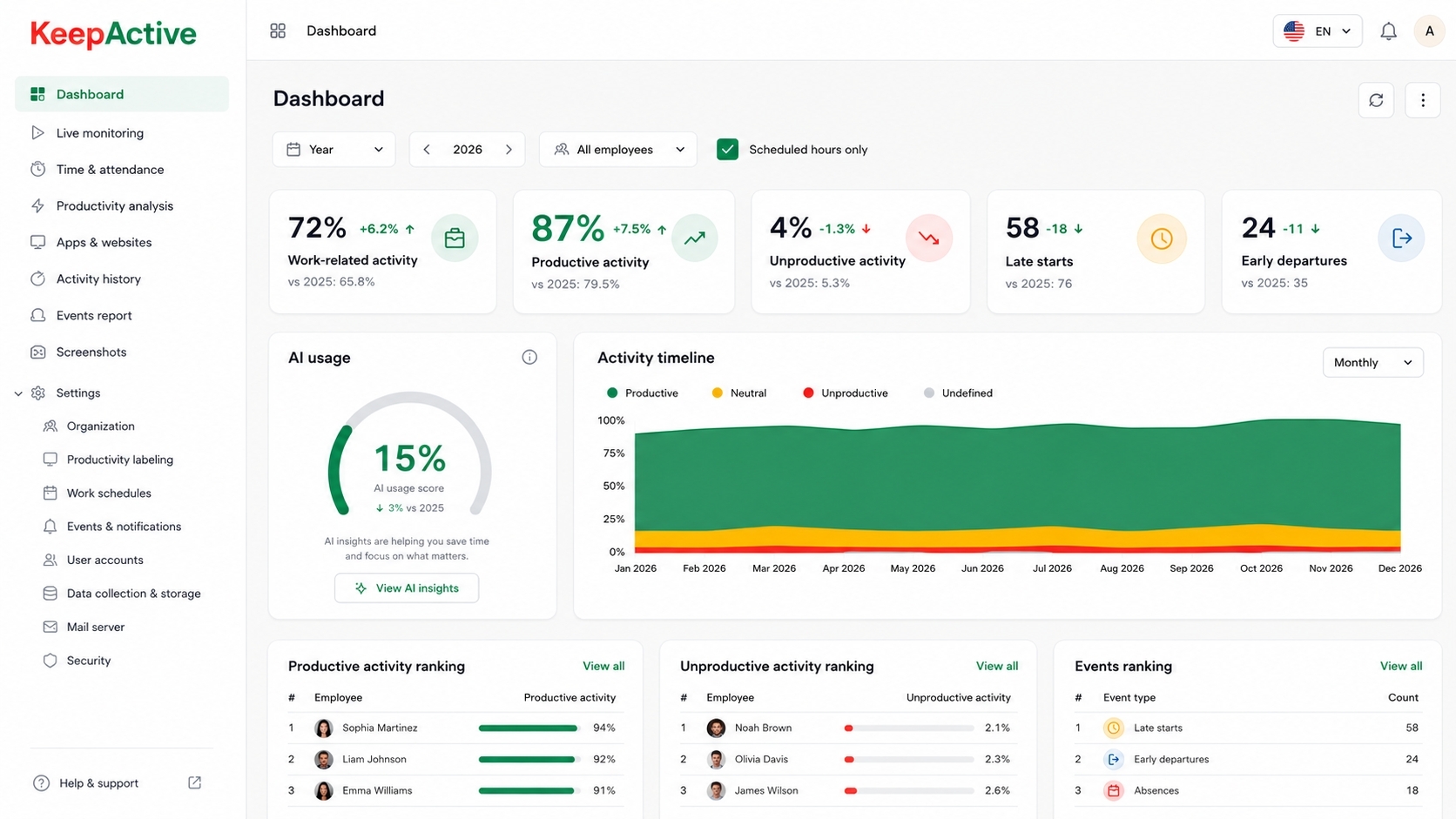This screenshot has width=1456, height=819.
Task: Click Sophia Martinez's 94% progress bar
Action: 529,728
